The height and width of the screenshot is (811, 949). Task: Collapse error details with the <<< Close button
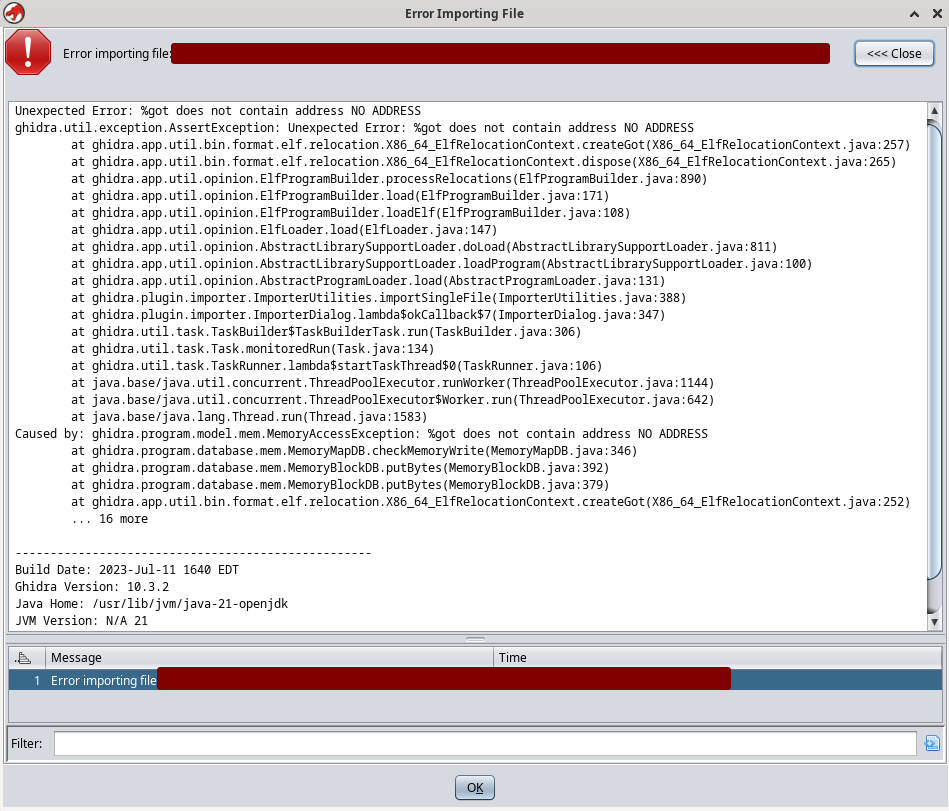click(894, 52)
